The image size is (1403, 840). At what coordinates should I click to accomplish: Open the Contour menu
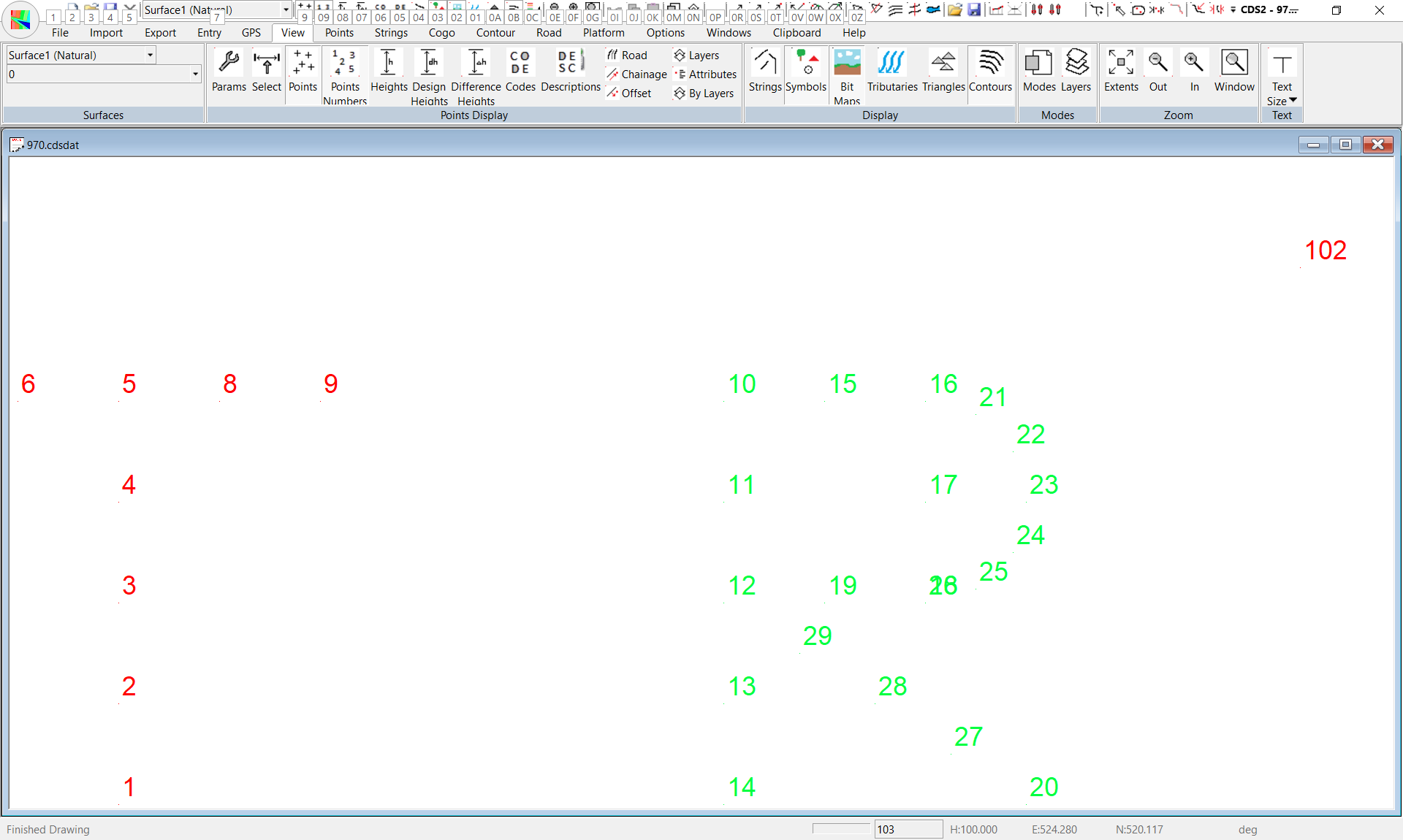point(495,33)
